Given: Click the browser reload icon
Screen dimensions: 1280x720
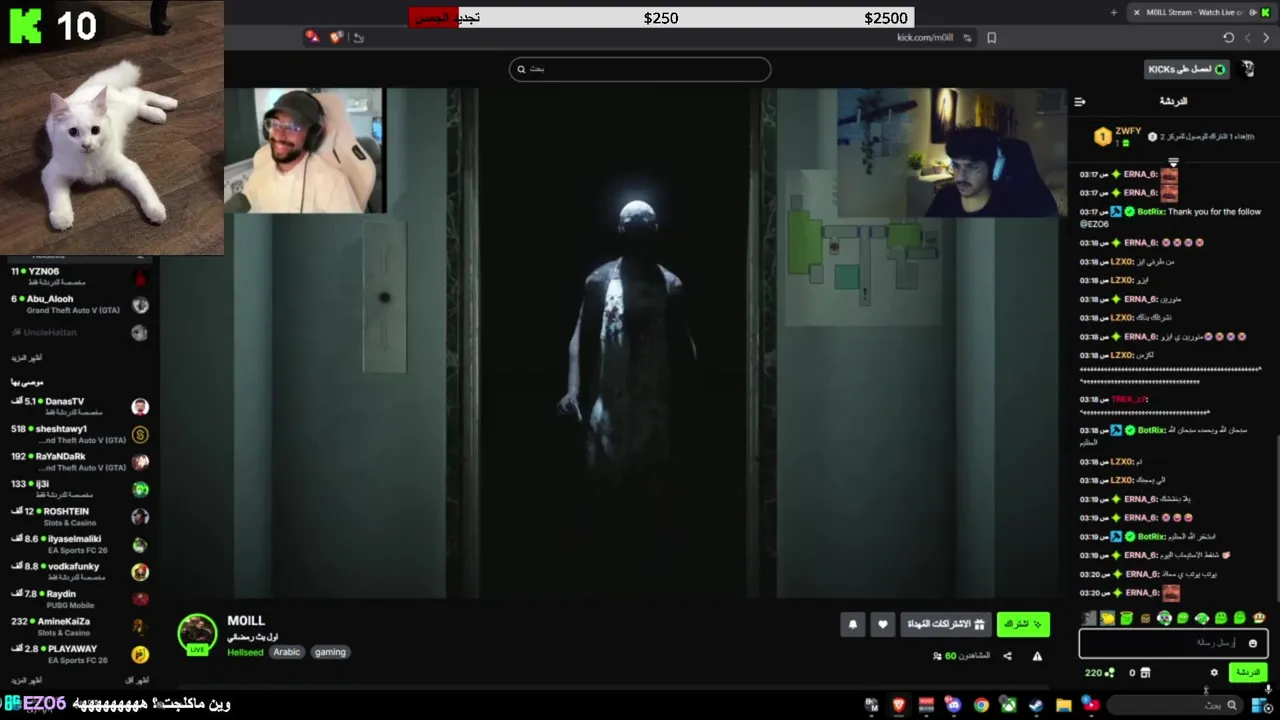Looking at the screenshot, I should point(1228,38).
